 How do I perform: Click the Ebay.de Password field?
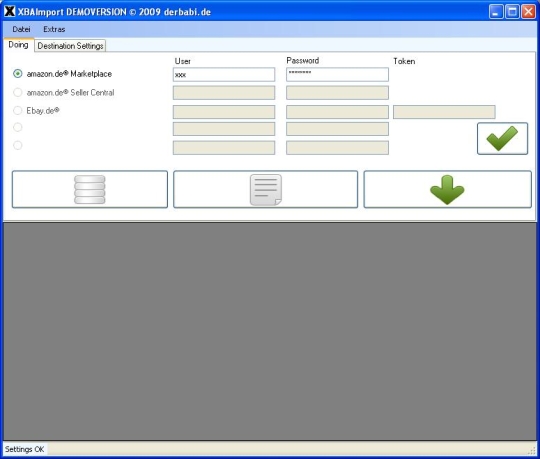pyautogui.click(x=337, y=112)
